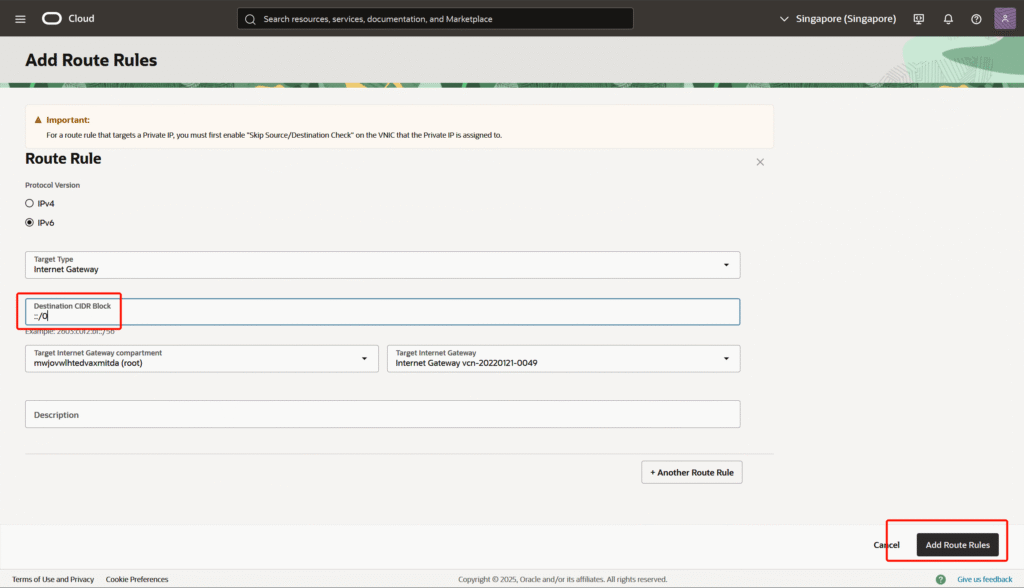The height and width of the screenshot is (588, 1024).
Task: Open the Terms of Use and Privacy link
Action: pos(53,579)
